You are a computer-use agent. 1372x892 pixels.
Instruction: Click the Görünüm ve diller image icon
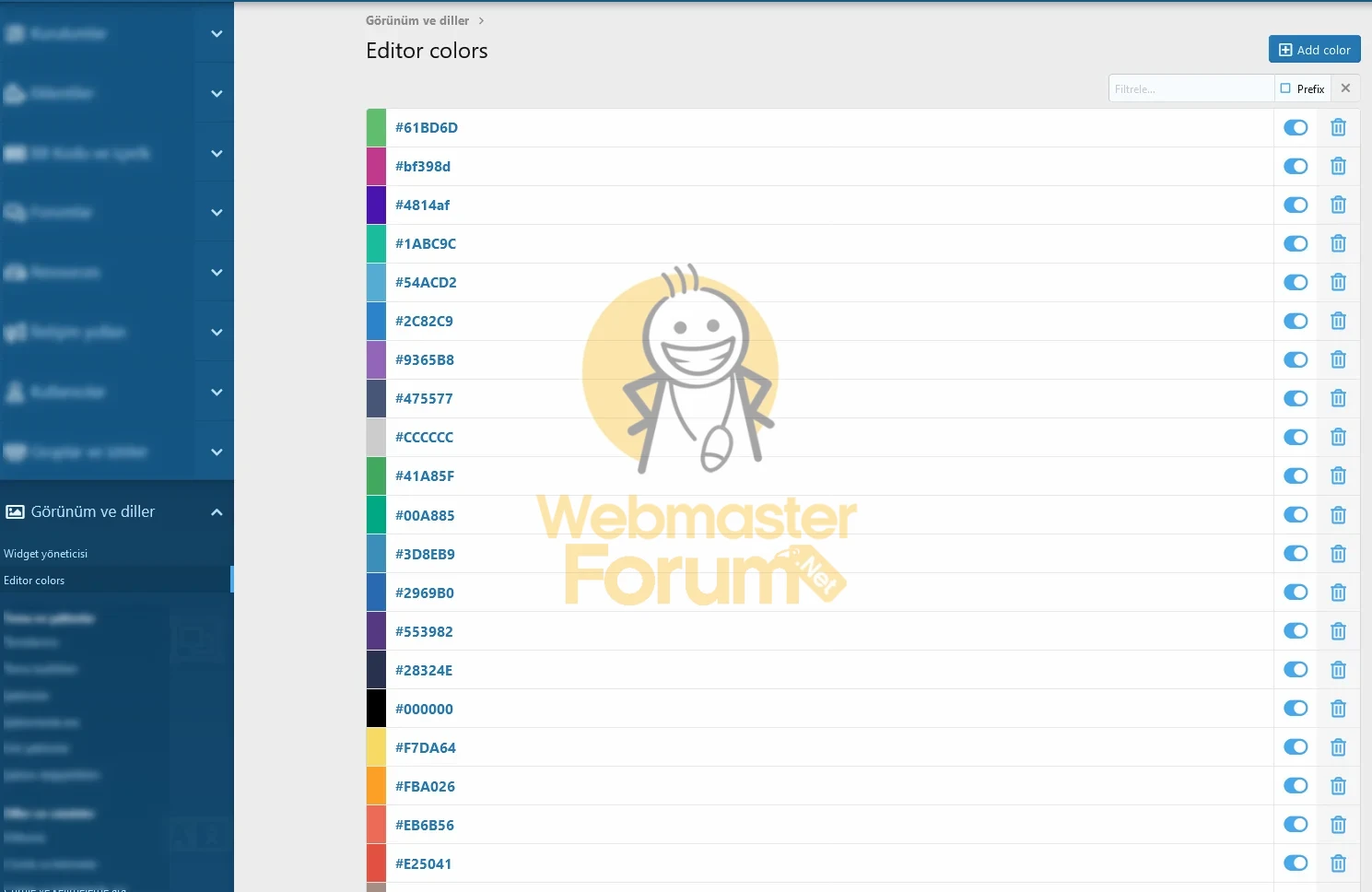(15, 511)
